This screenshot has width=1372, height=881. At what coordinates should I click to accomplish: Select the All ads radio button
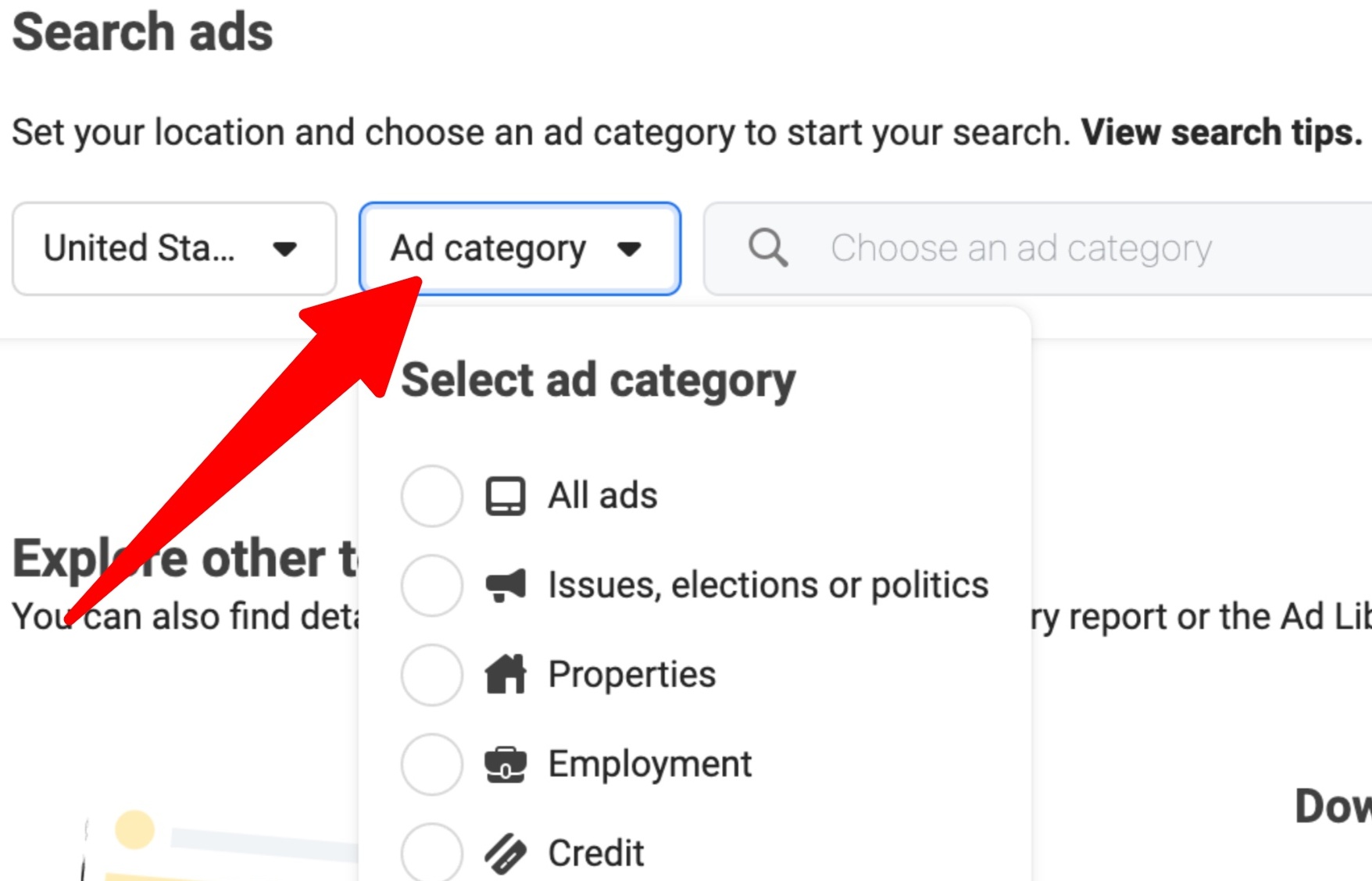pyautogui.click(x=431, y=496)
